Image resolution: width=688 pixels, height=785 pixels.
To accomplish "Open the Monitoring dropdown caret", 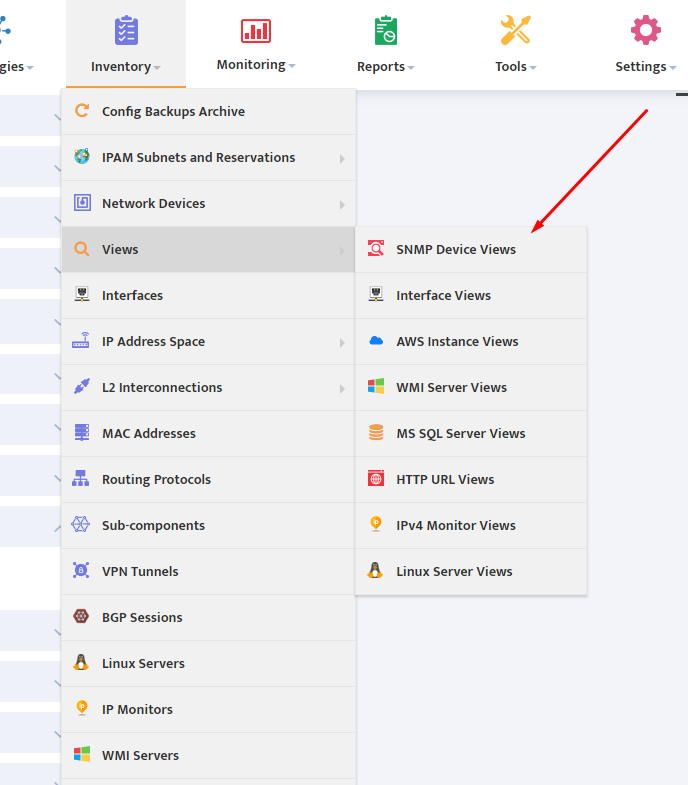I will click(x=292, y=66).
